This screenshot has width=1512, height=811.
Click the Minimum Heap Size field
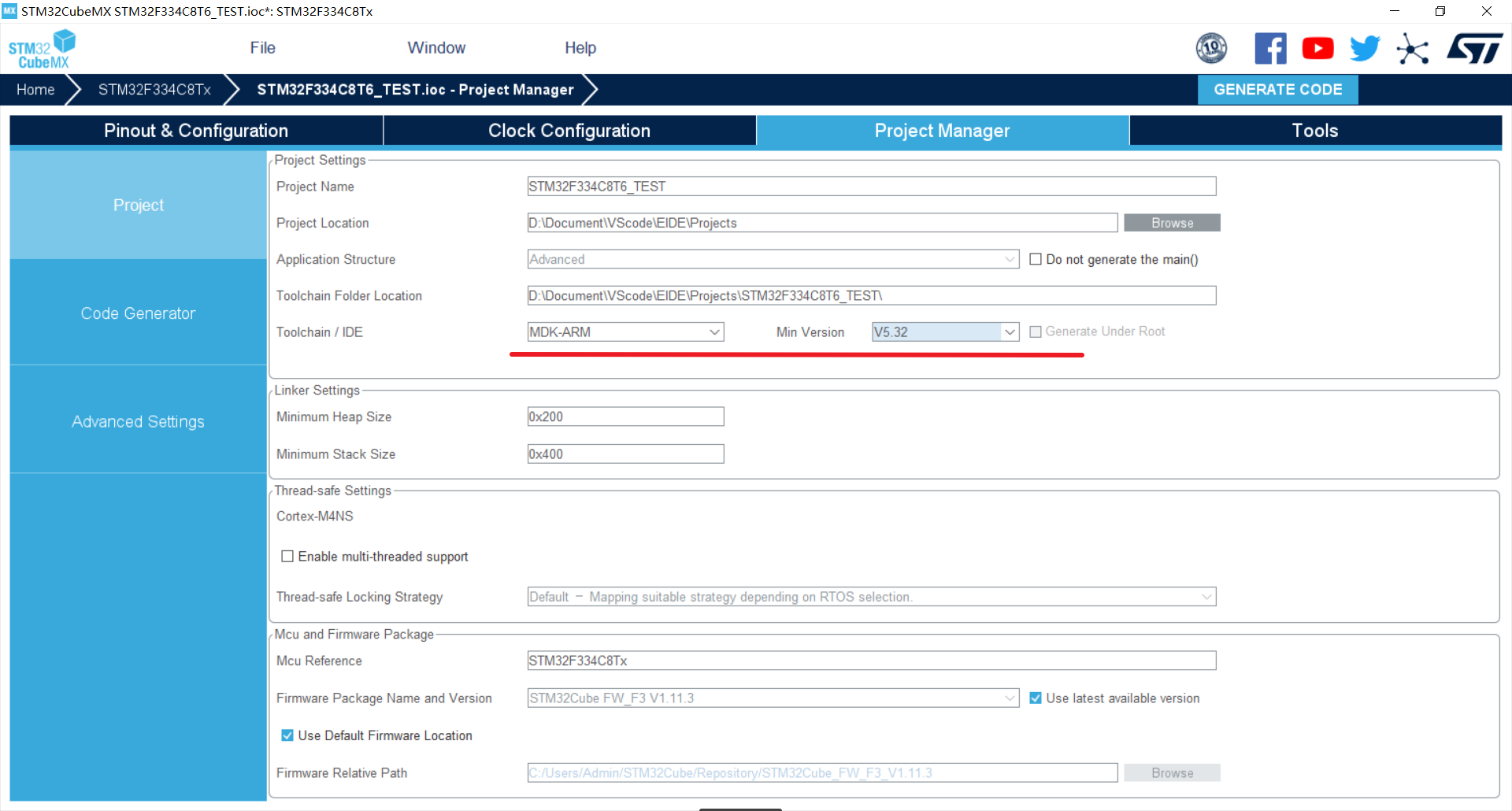625,417
